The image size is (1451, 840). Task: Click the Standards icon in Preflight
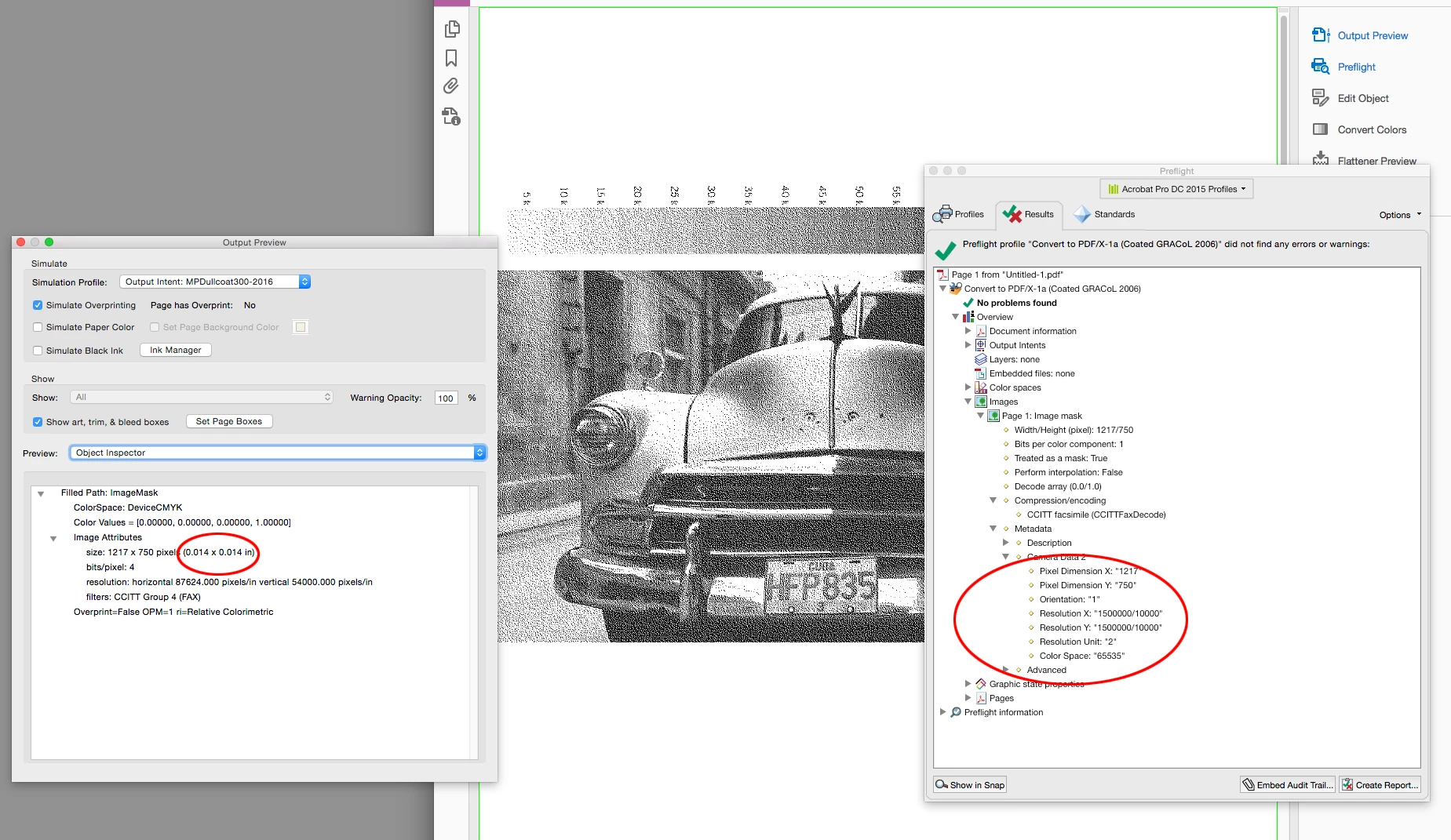pos(1082,214)
